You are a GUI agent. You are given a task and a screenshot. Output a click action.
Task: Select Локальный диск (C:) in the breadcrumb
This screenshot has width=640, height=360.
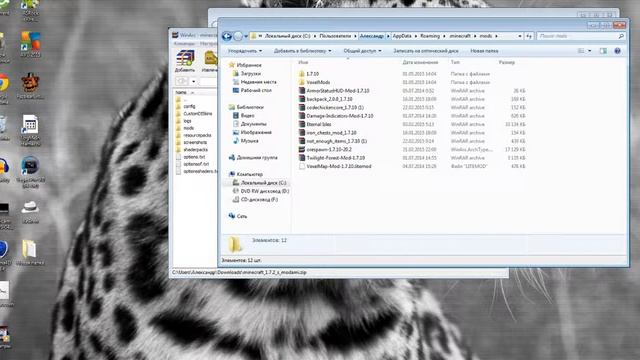pos(287,36)
